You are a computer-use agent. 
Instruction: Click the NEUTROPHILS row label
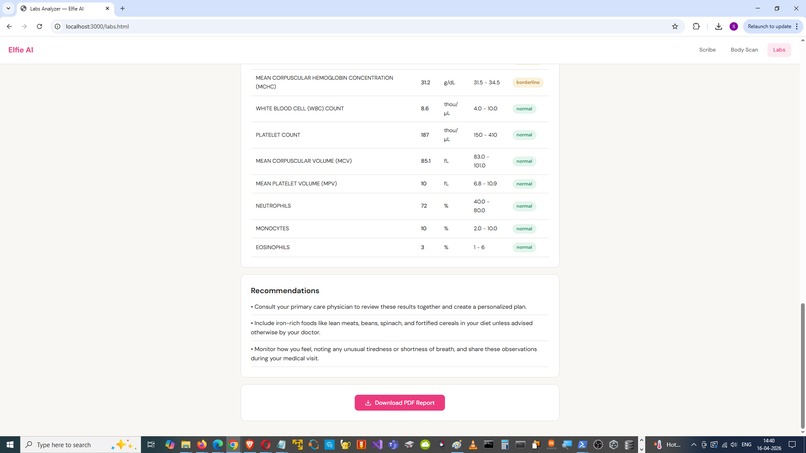coord(273,206)
